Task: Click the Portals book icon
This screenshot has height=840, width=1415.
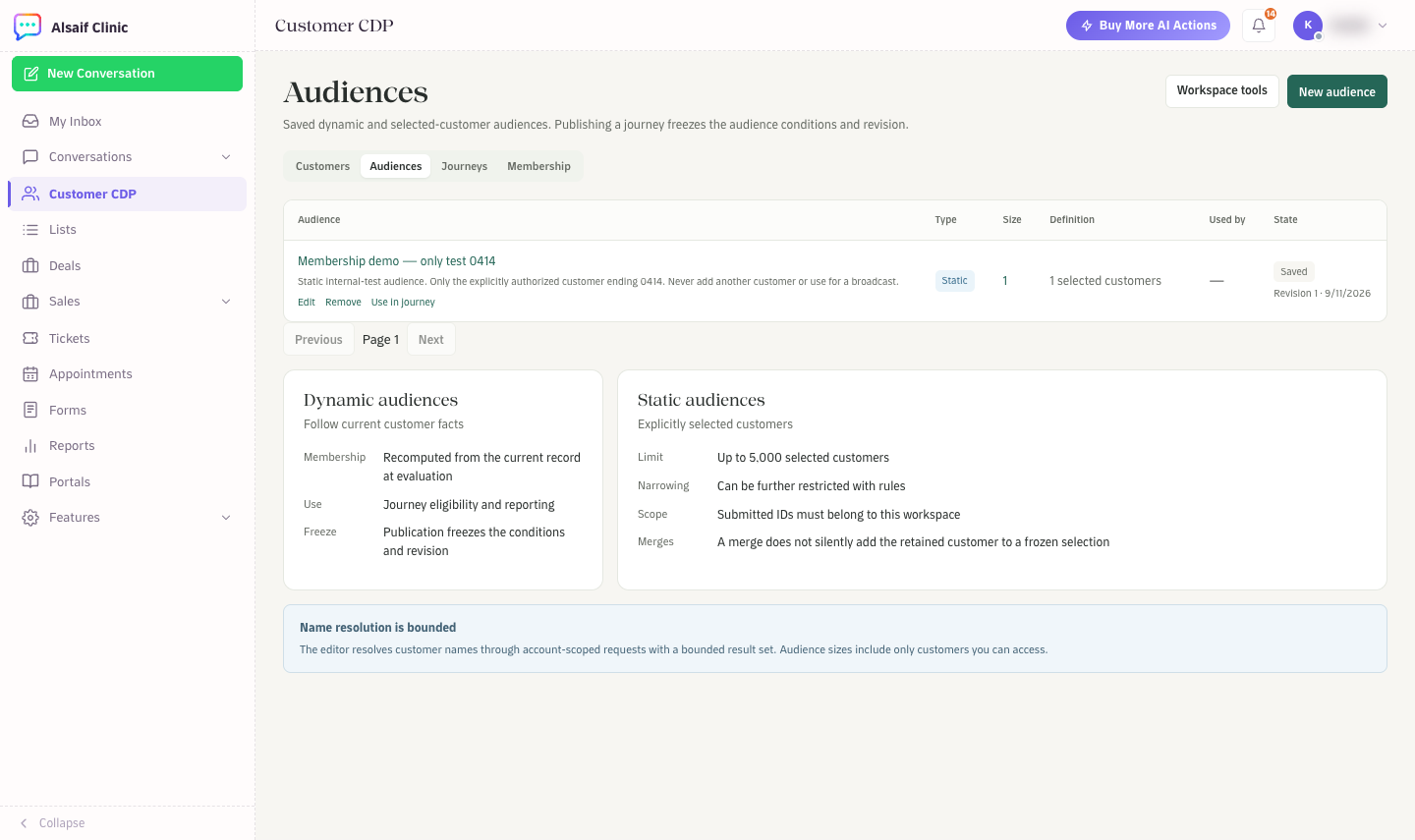Action: [x=30, y=481]
